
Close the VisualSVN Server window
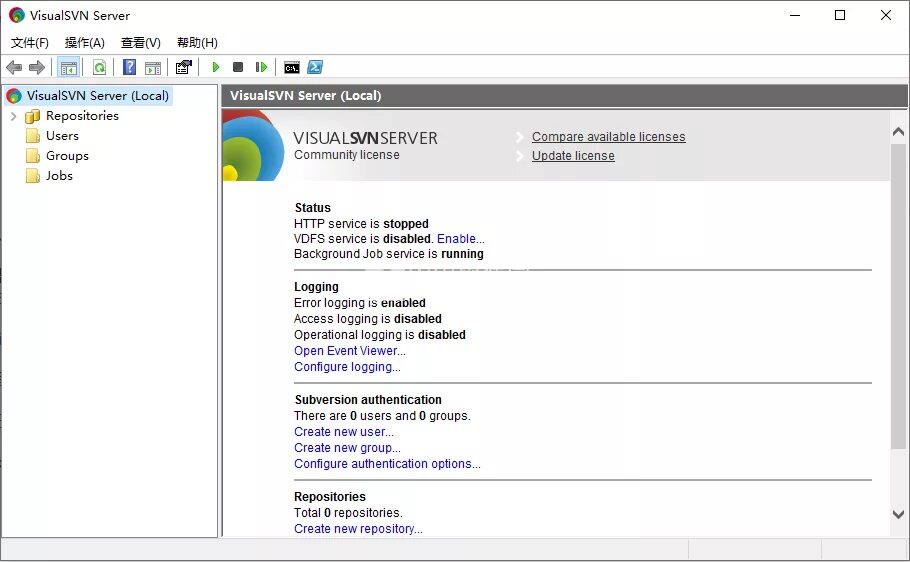click(x=886, y=15)
